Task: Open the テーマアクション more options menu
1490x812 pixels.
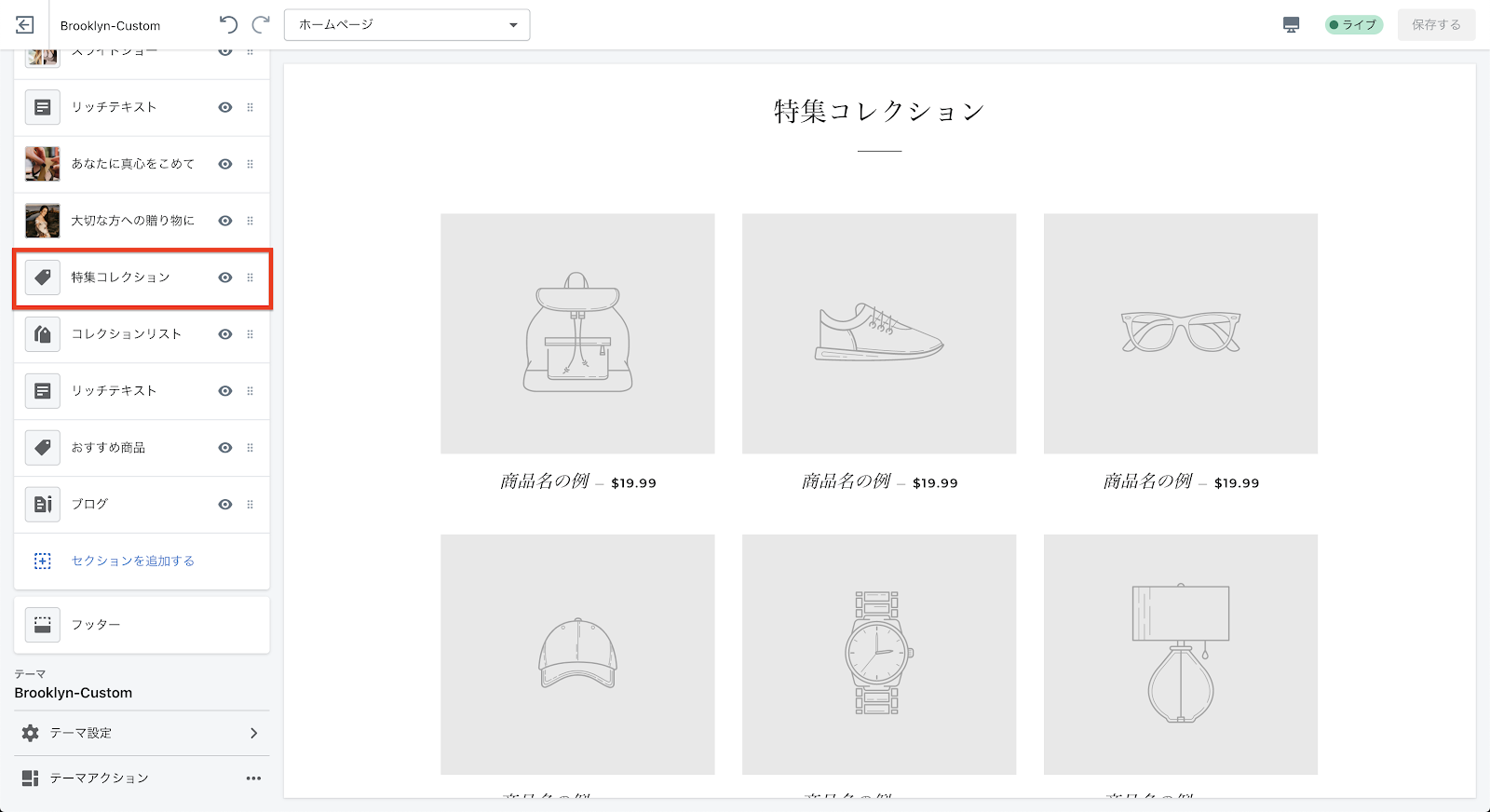Action: coord(253,778)
